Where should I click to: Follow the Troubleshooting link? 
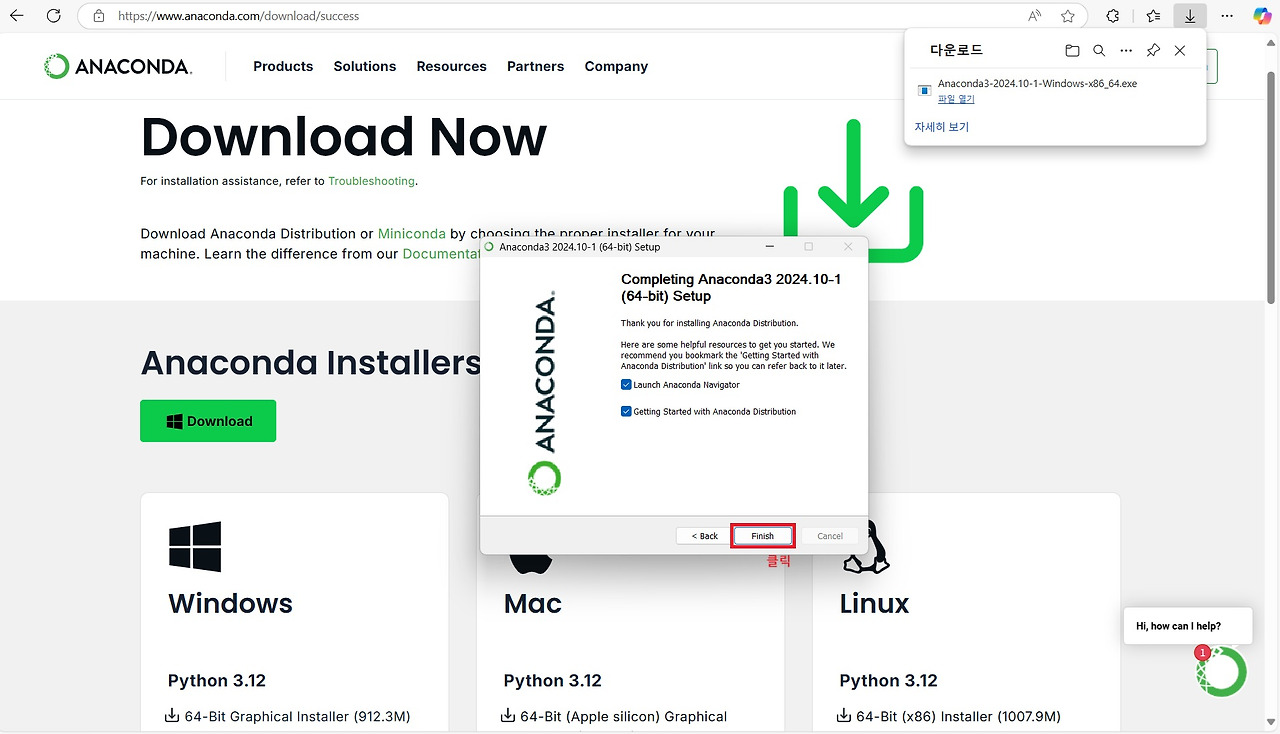pyautogui.click(x=371, y=181)
